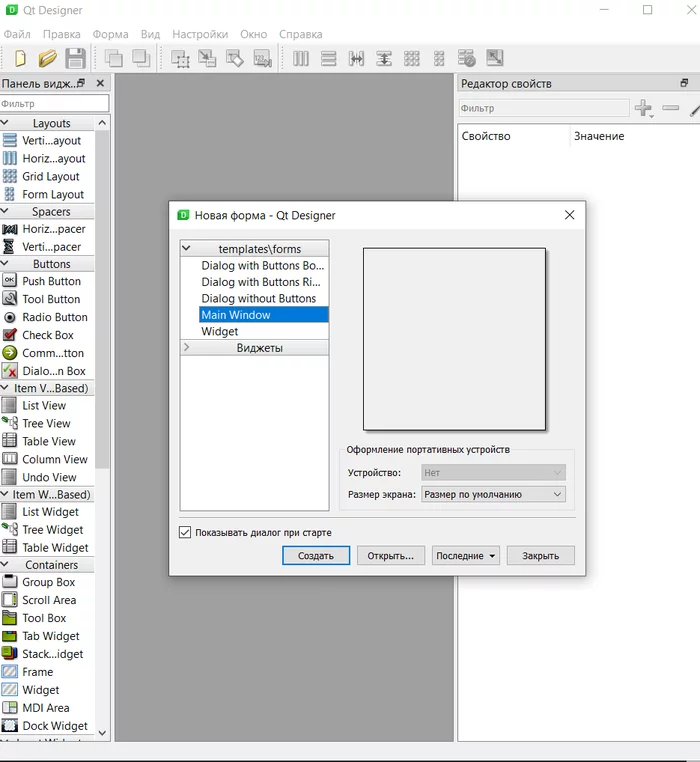Select the Edit Buddies mode icon
The image size is (700, 762).
235,58
